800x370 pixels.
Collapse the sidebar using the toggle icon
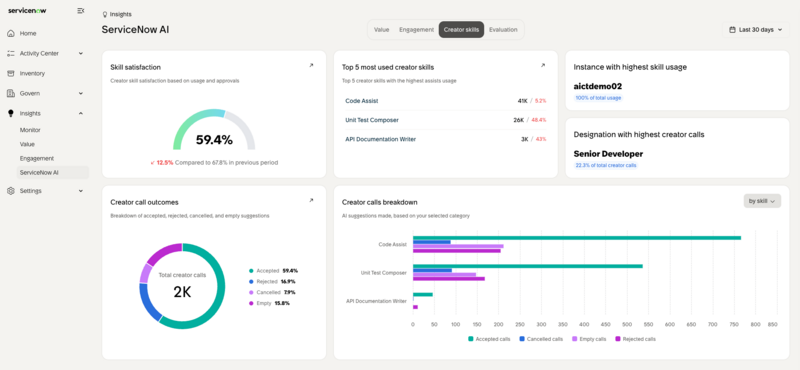pyautogui.click(x=81, y=10)
